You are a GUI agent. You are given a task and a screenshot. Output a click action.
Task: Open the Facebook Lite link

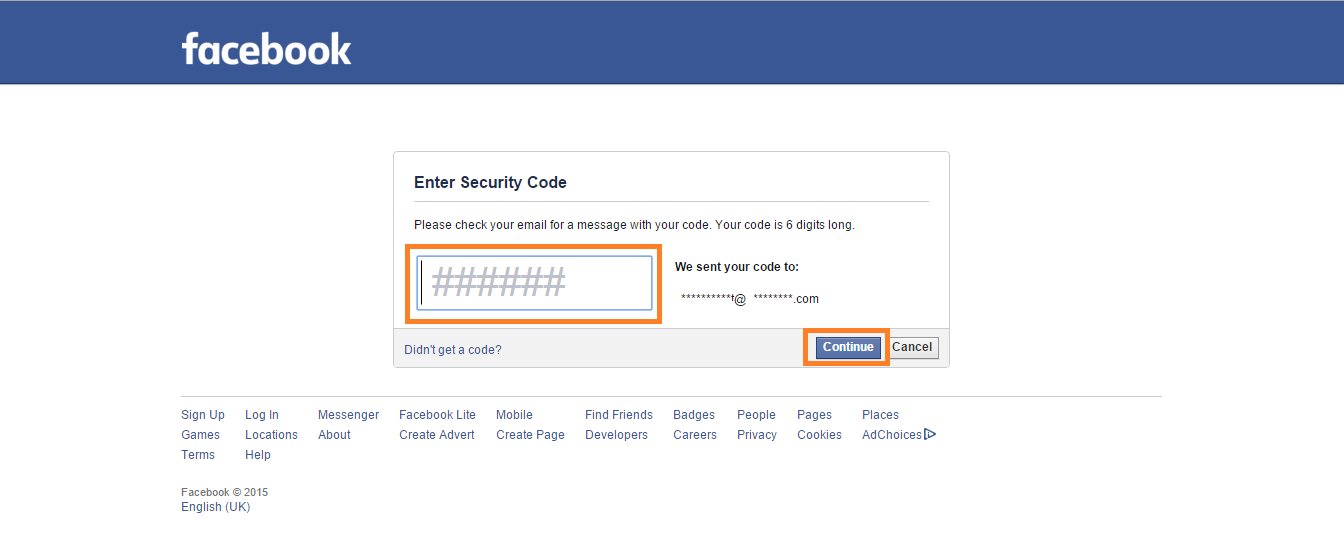(437, 415)
